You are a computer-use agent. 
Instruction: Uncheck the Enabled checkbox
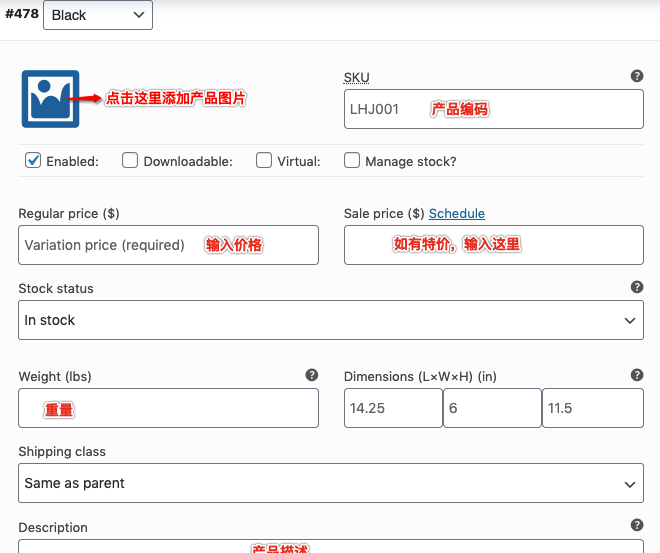[x=33, y=160]
